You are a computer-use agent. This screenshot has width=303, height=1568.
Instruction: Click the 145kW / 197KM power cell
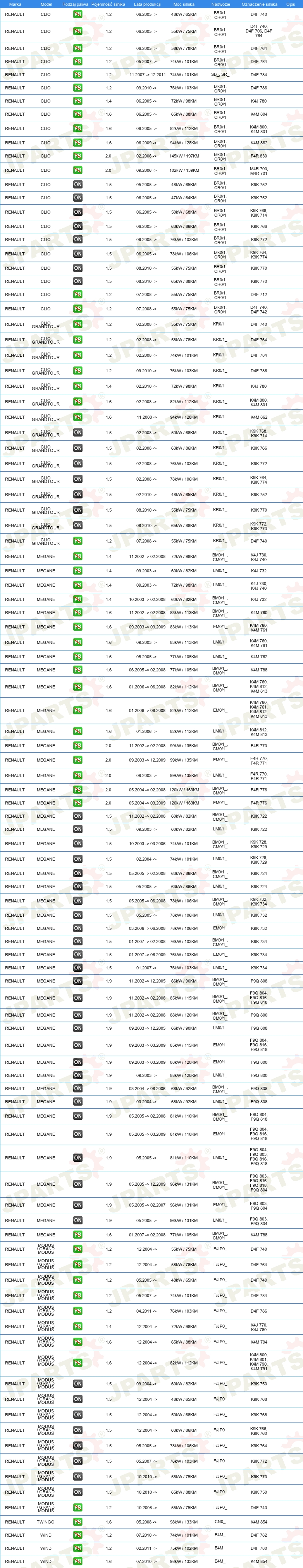(184, 156)
